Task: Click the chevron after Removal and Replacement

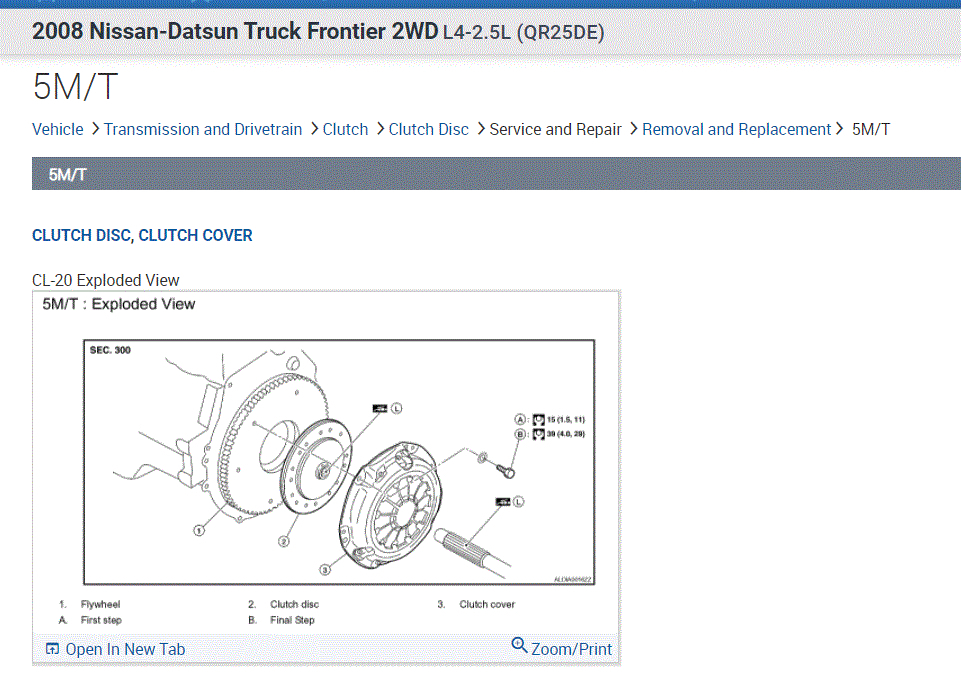Action: coord(840,129)
